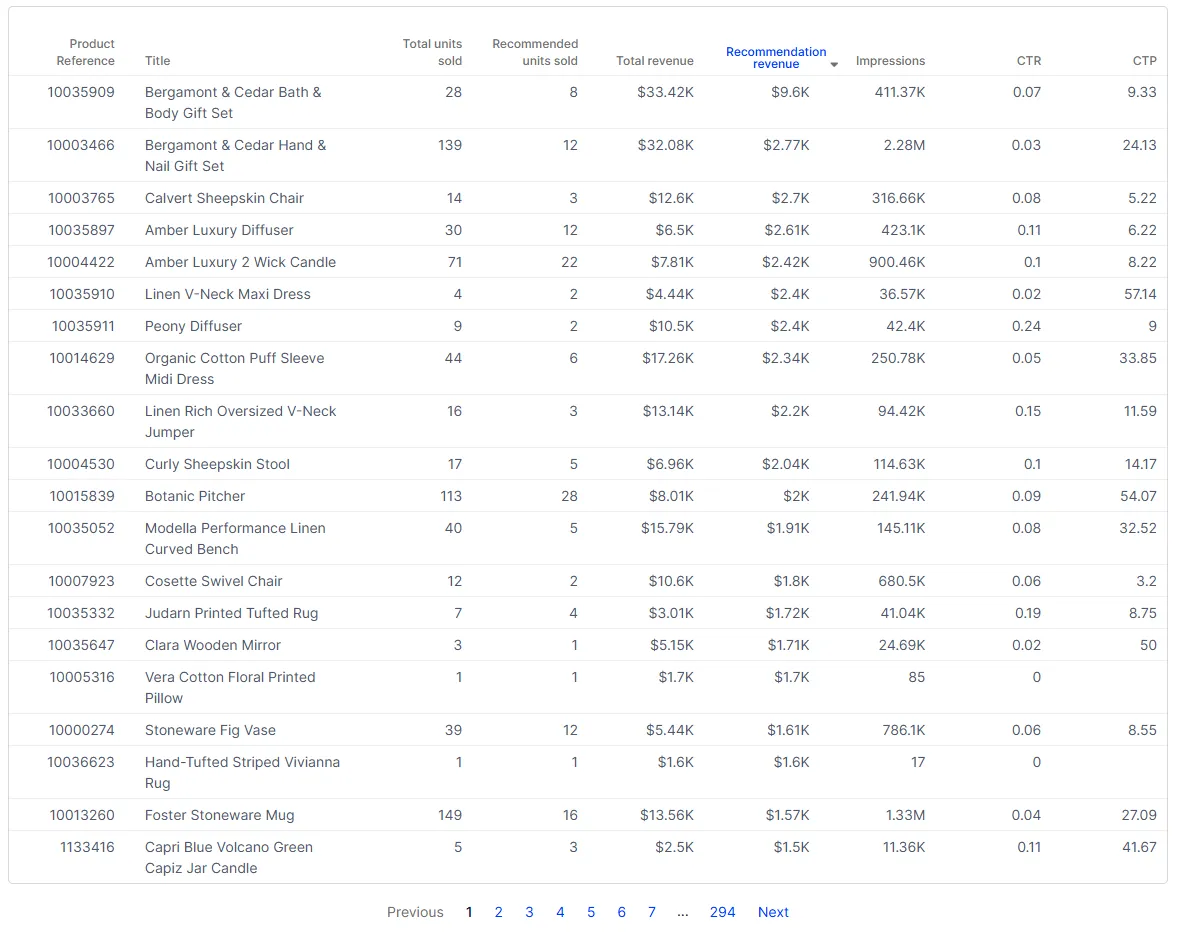Select the Cosette Swivel Chair title
The height and width of the screenshot is (938, 1177).
(213, 582)
